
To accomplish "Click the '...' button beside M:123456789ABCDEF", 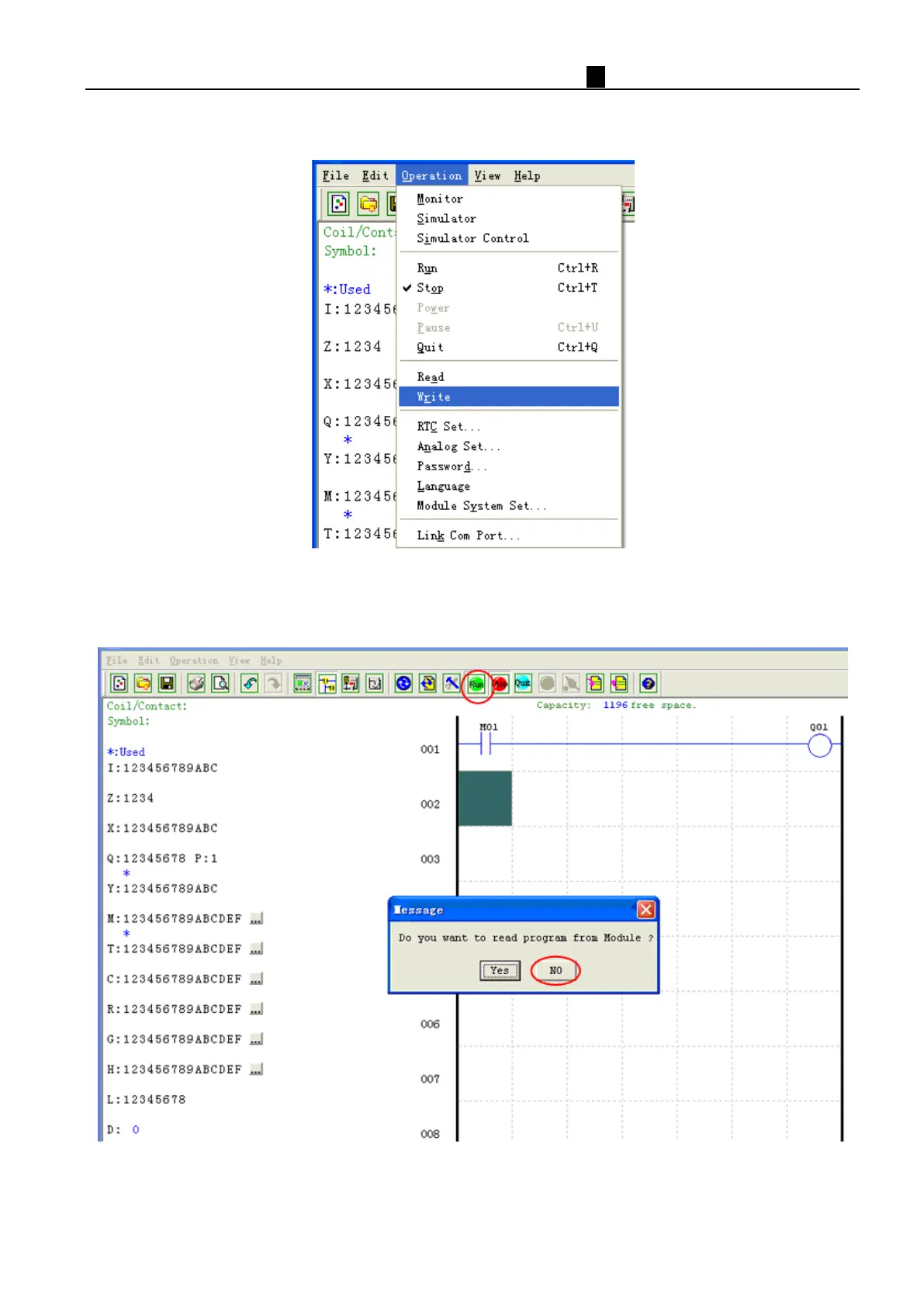I will coord(257,919).
